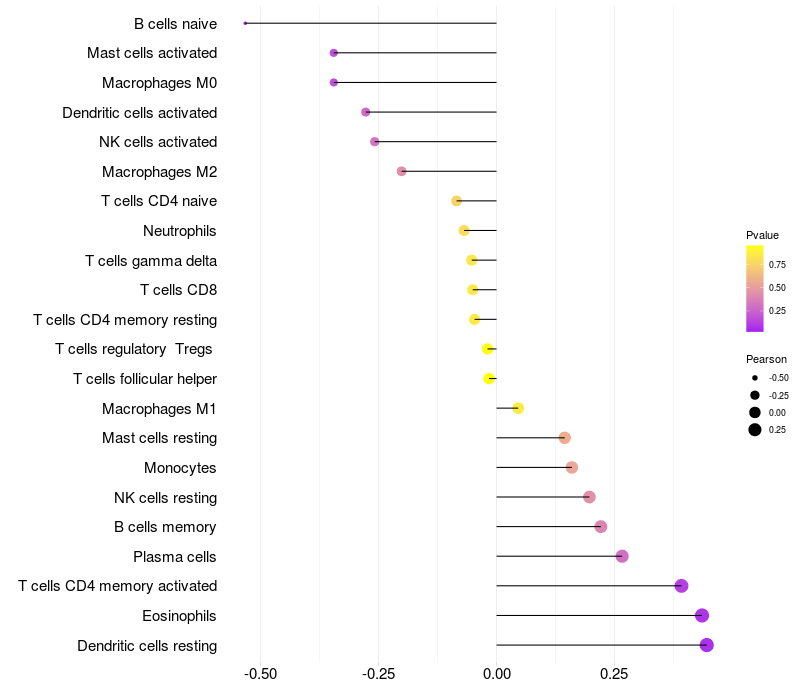
Task: Click the Pvalue gradient color bar
Action: pyautogui.click(x=755, y=288)
